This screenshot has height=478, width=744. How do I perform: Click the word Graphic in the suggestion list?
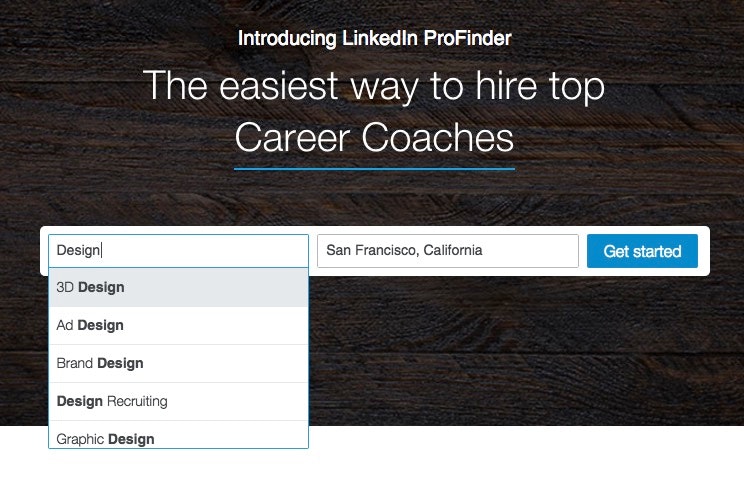[80, 438]
